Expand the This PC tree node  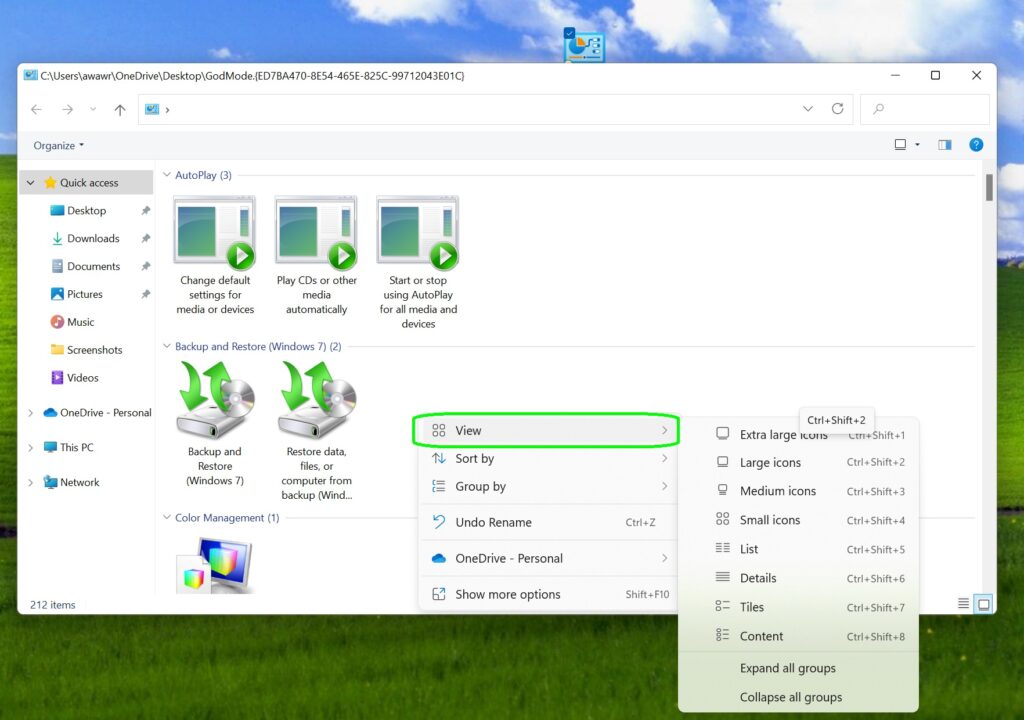point(30,448)
